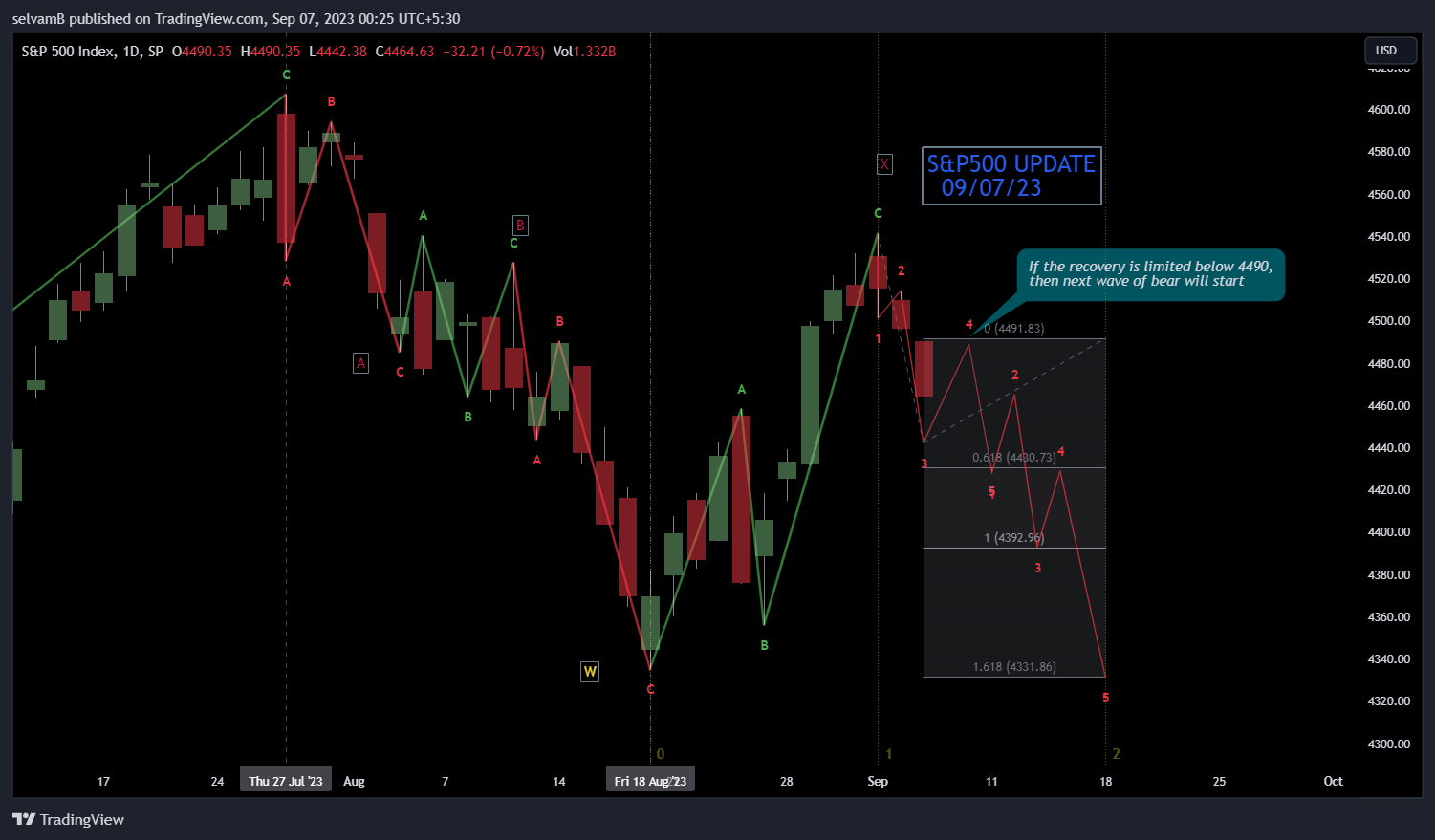
Task: Click the 4460.00 price axis label
Action: 1389,406
